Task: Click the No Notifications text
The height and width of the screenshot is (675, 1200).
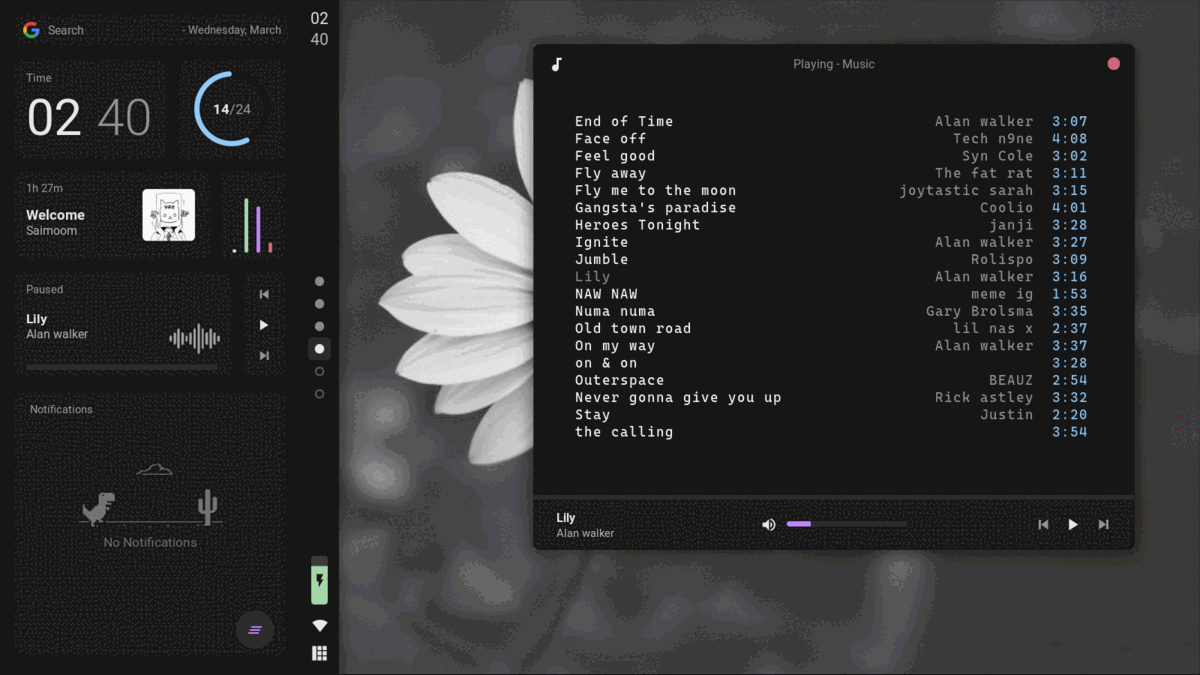Action: (x=150, y=542)
